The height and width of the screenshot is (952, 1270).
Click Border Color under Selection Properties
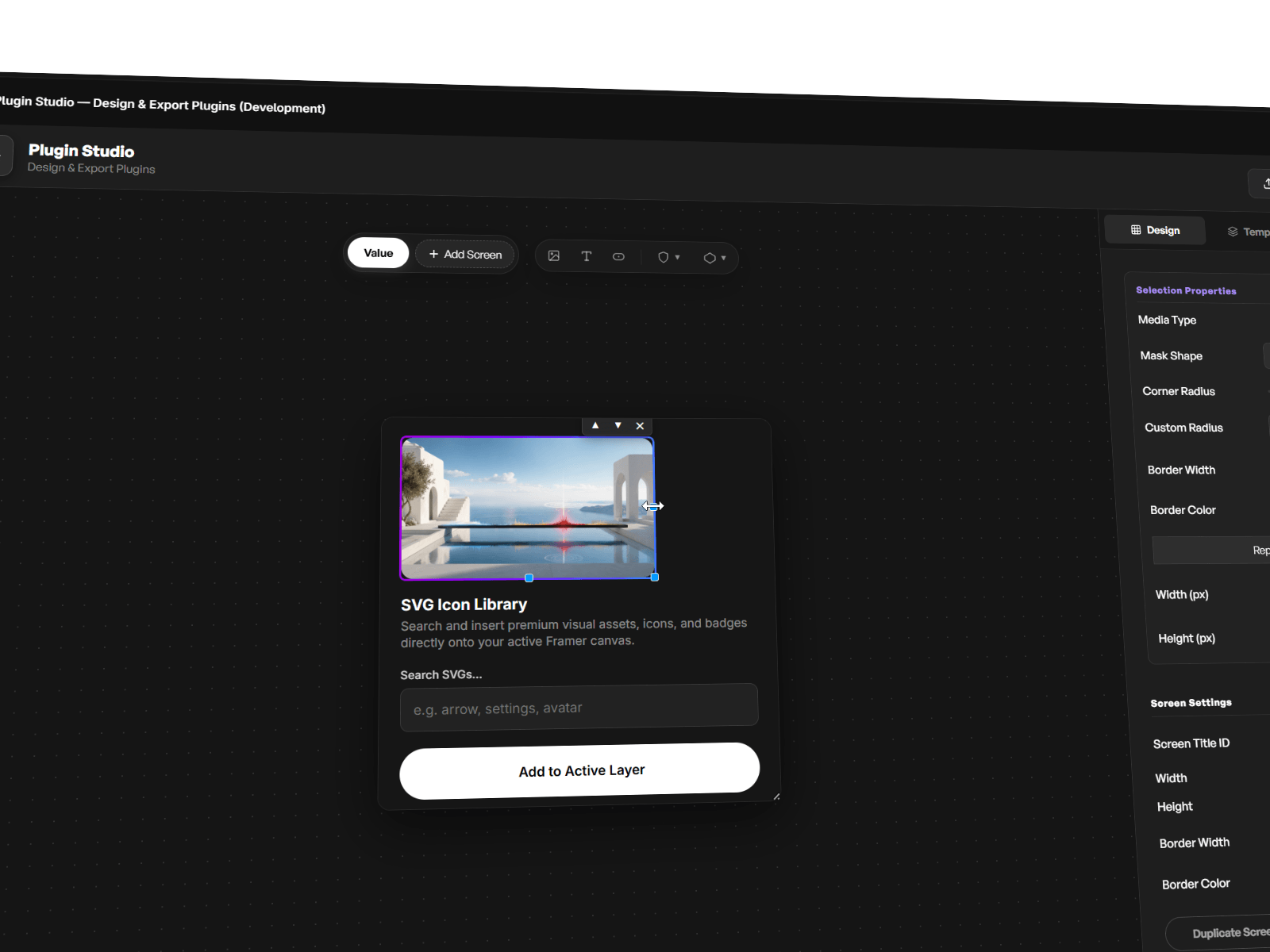(1183, 510)
